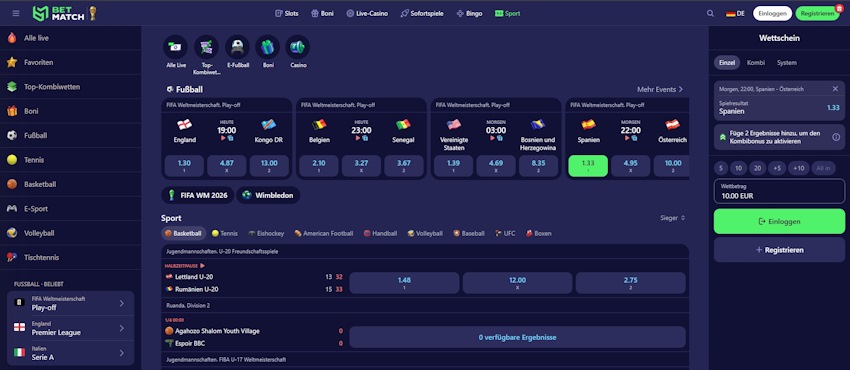Switch to the Kombi bet slip tab

pyautogui.click(x=756, y=63)
